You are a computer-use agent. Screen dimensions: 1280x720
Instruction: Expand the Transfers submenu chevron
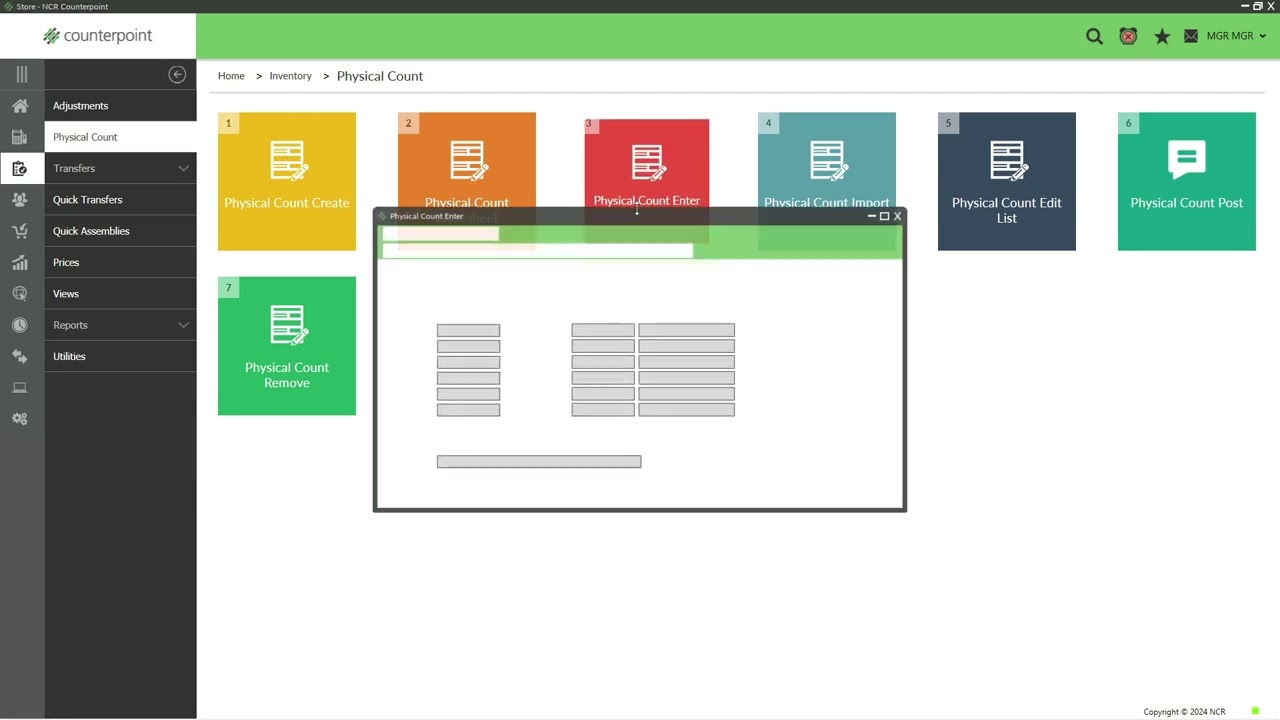(183, 169)
